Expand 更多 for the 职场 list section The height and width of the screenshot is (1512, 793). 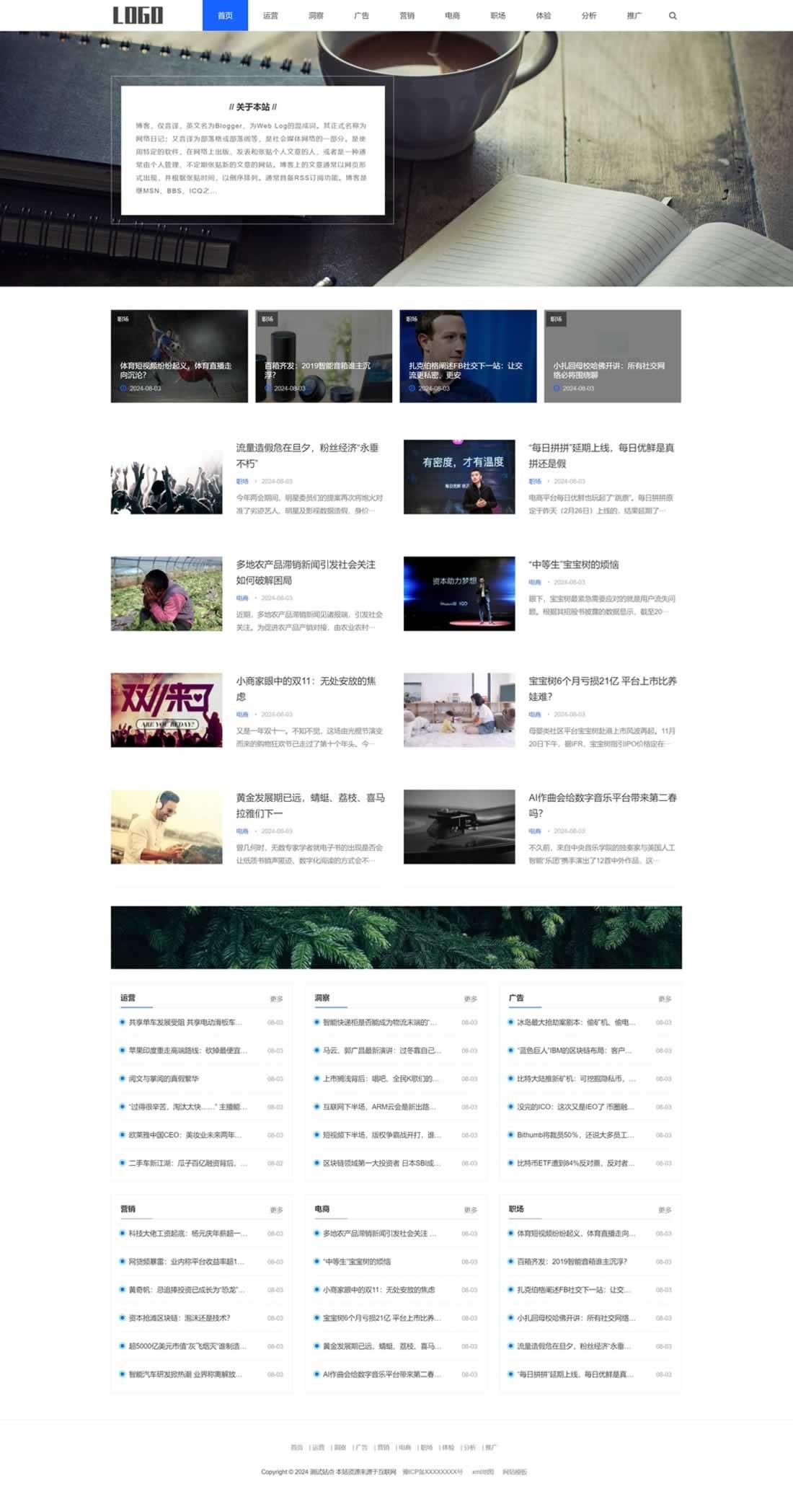coord(664,1210)
